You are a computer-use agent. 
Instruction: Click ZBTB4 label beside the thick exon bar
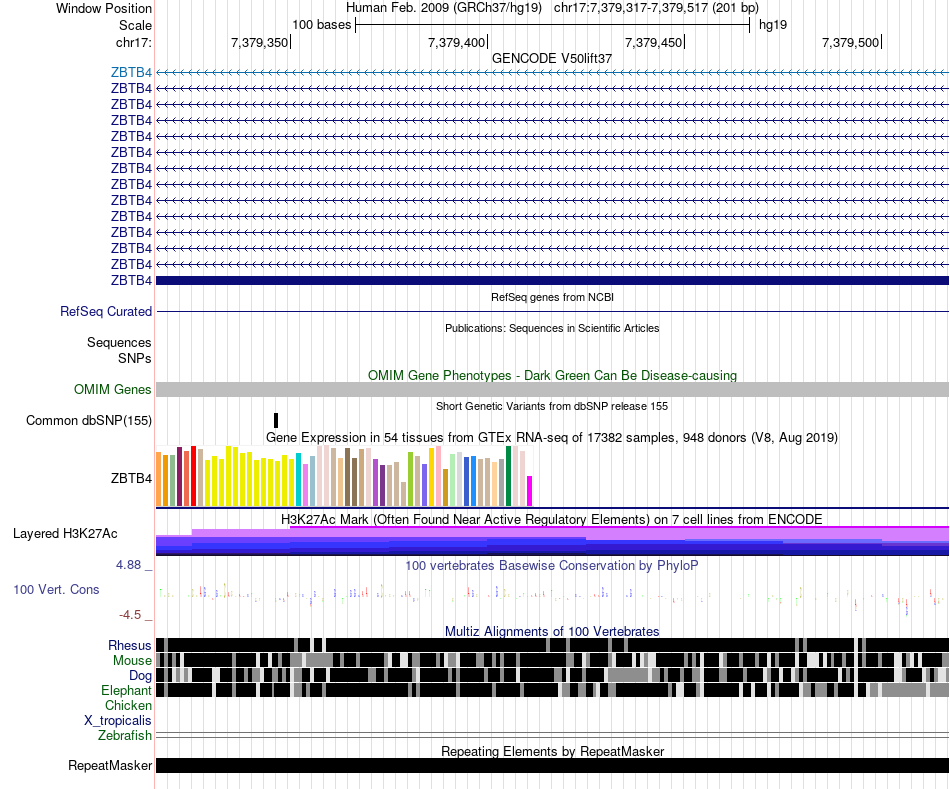click(131, 281)
